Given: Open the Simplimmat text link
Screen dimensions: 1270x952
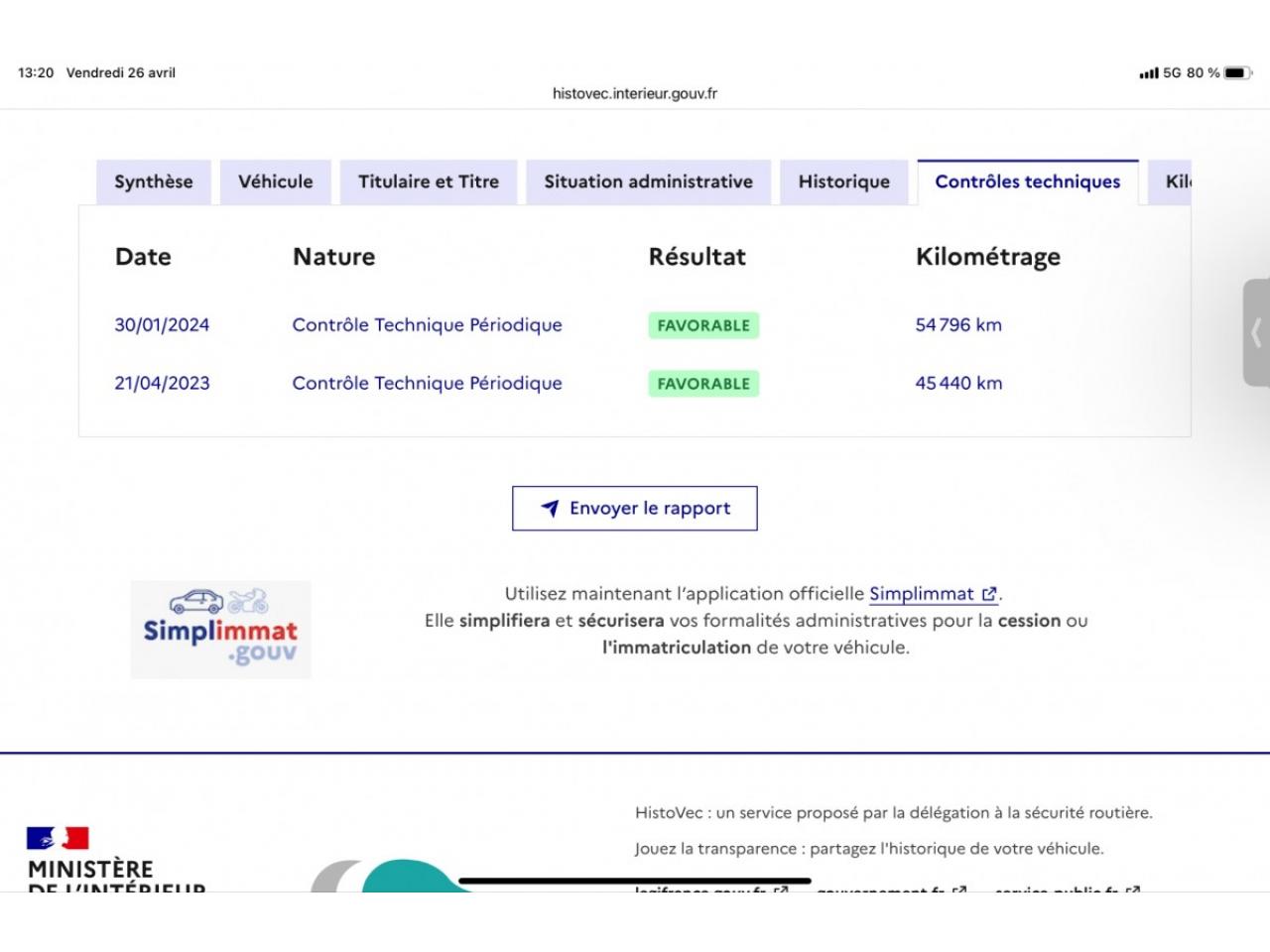Looking at the screenshot, I should (921, 594).
